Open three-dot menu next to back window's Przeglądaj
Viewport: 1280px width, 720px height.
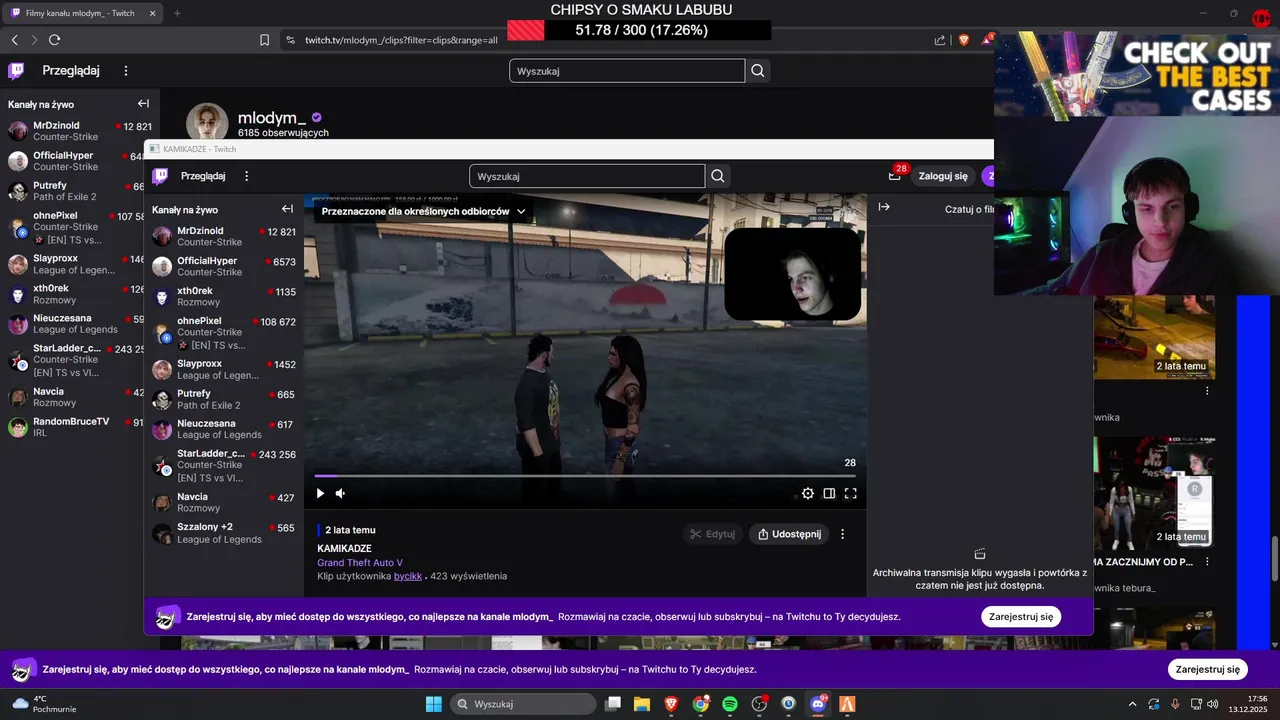click(x=126, y=71)
